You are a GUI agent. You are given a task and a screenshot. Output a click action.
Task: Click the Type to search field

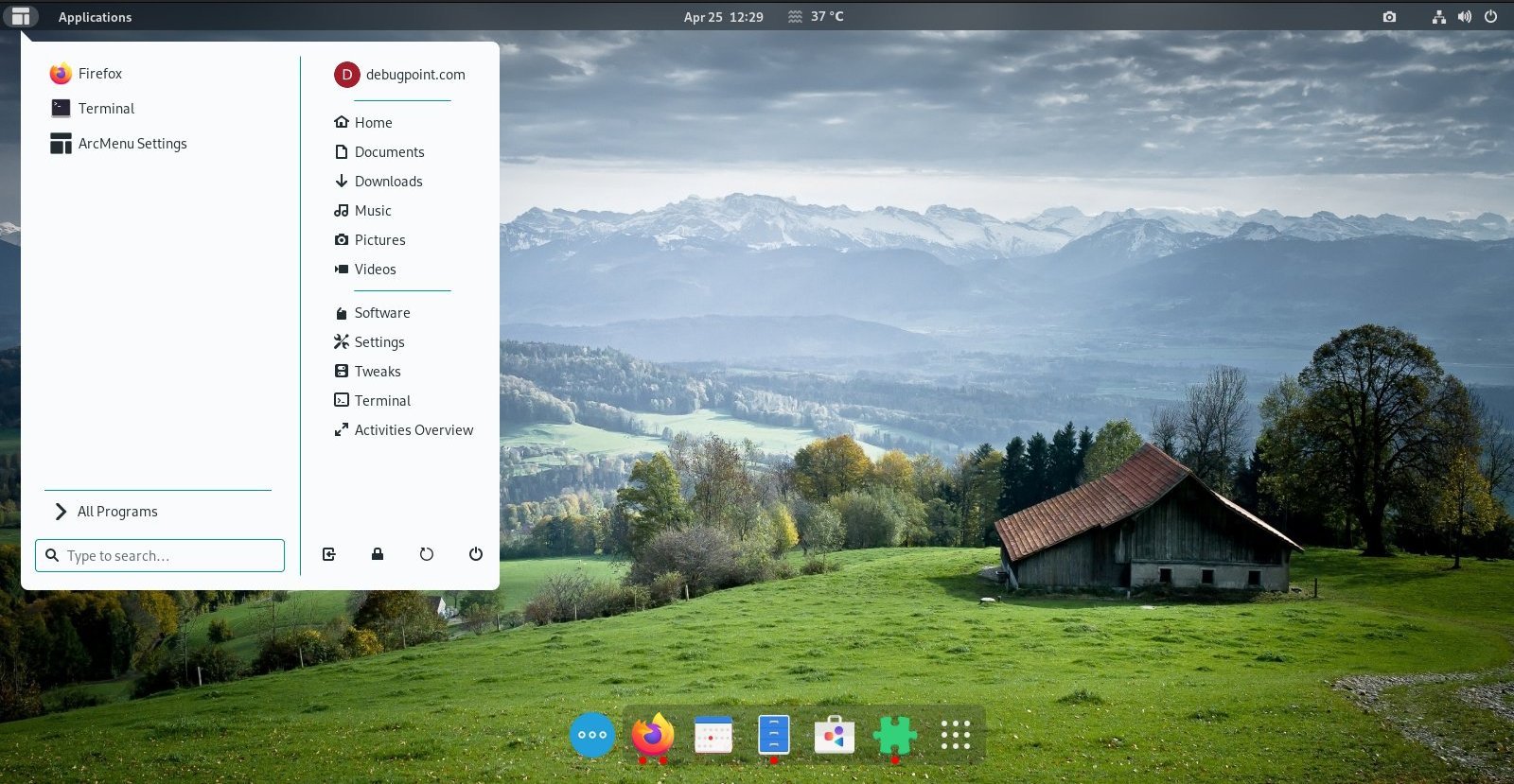click(161, 556)
